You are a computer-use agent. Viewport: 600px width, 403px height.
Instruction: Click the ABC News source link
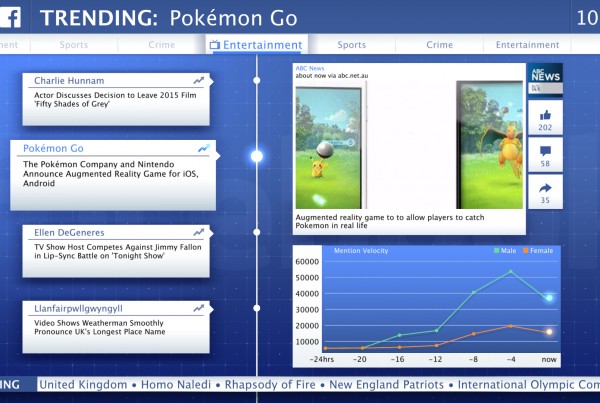(310, 68)
